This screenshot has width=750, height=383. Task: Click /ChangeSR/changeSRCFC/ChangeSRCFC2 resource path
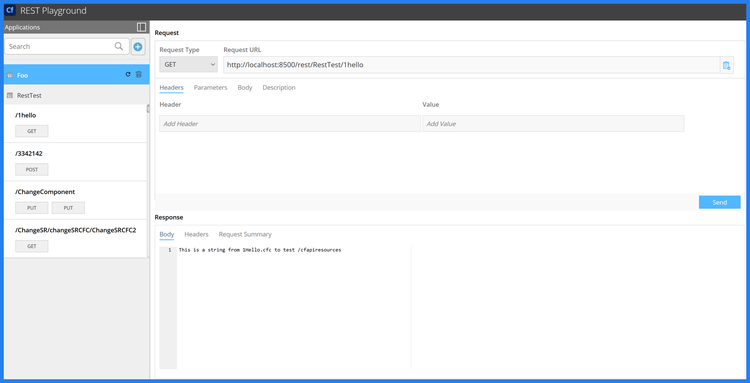pos(76,230)
